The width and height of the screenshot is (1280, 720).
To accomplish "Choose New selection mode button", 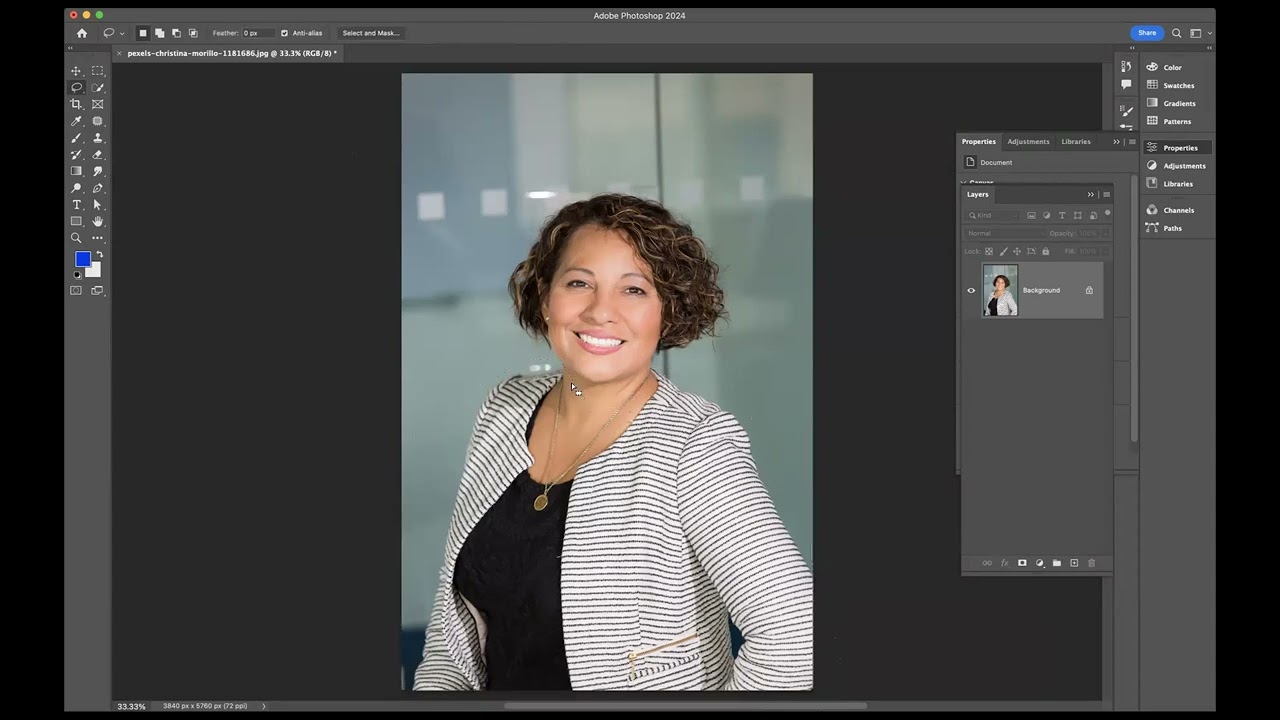I will click(143, 33).
